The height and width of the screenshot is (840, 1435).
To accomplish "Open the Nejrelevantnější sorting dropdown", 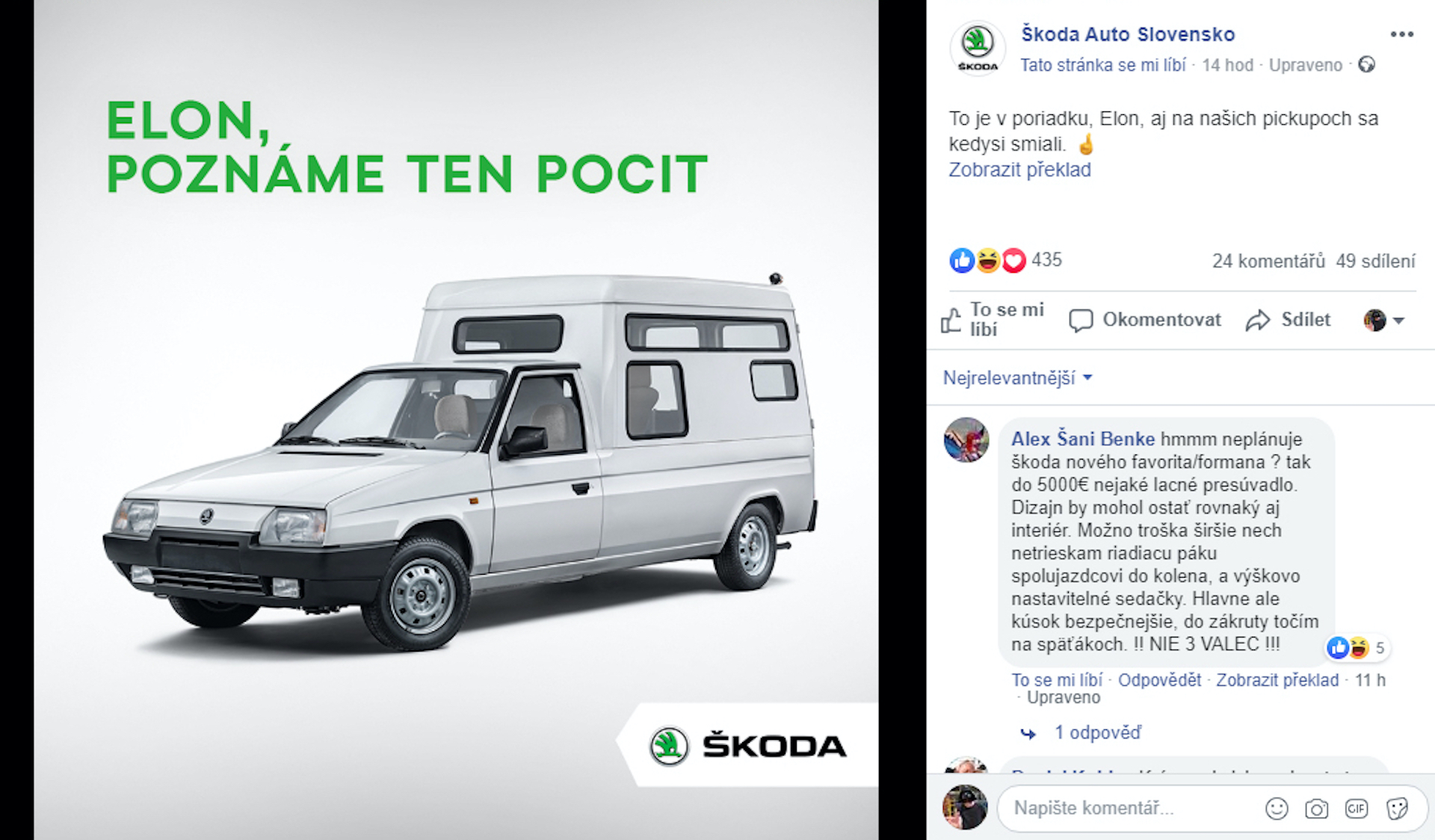I will 1017,377.
